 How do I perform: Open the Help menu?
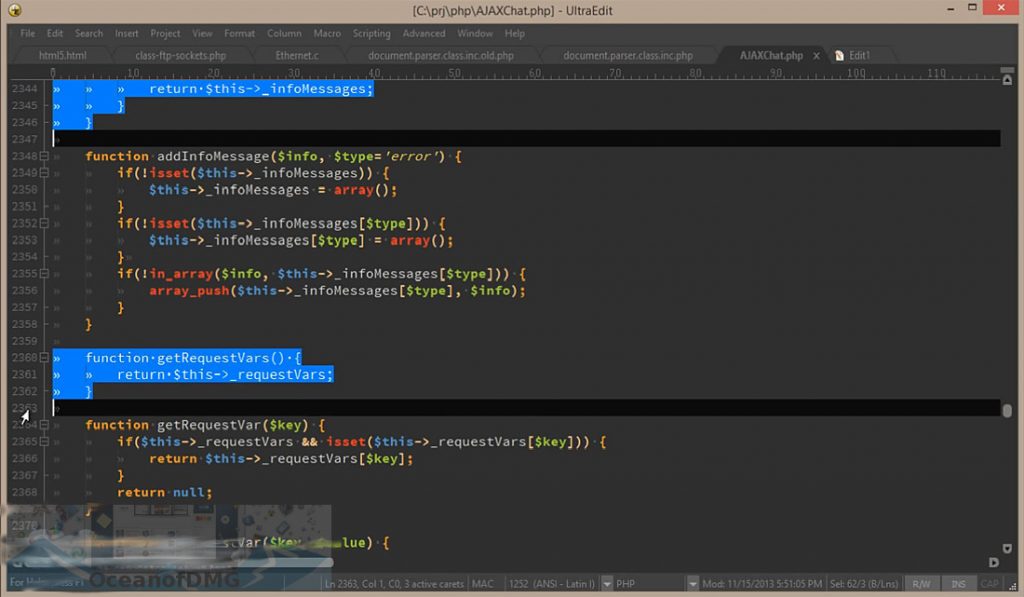(515, 33)
